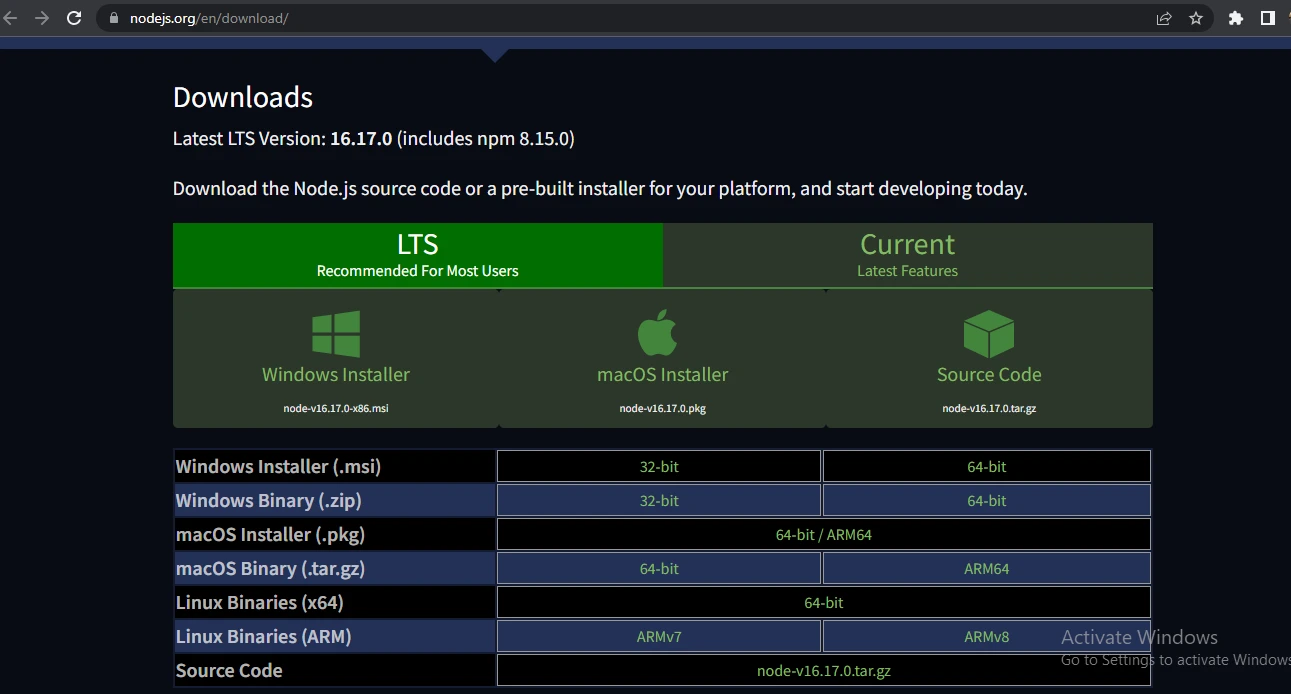
Task: Download the macOS Installer link
Action: click(662, 374)
